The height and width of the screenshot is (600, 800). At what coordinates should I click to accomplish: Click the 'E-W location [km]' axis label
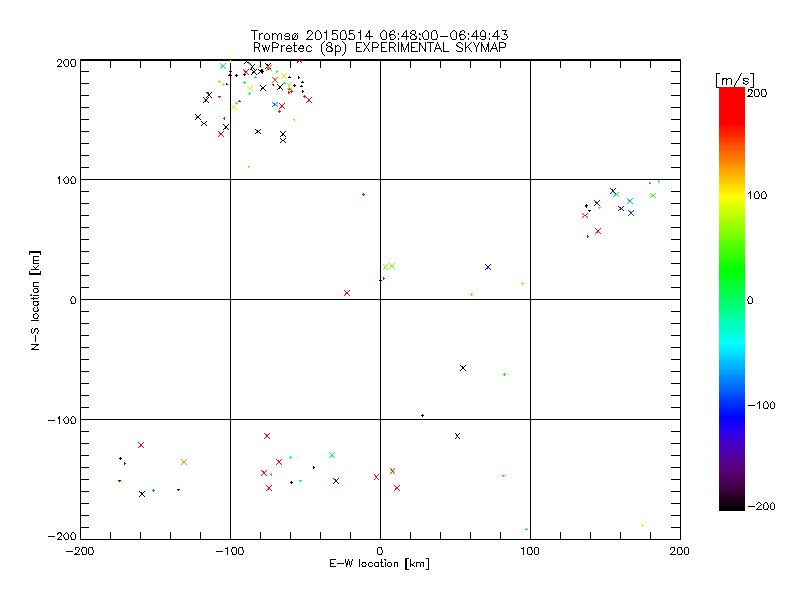(379, 564)
